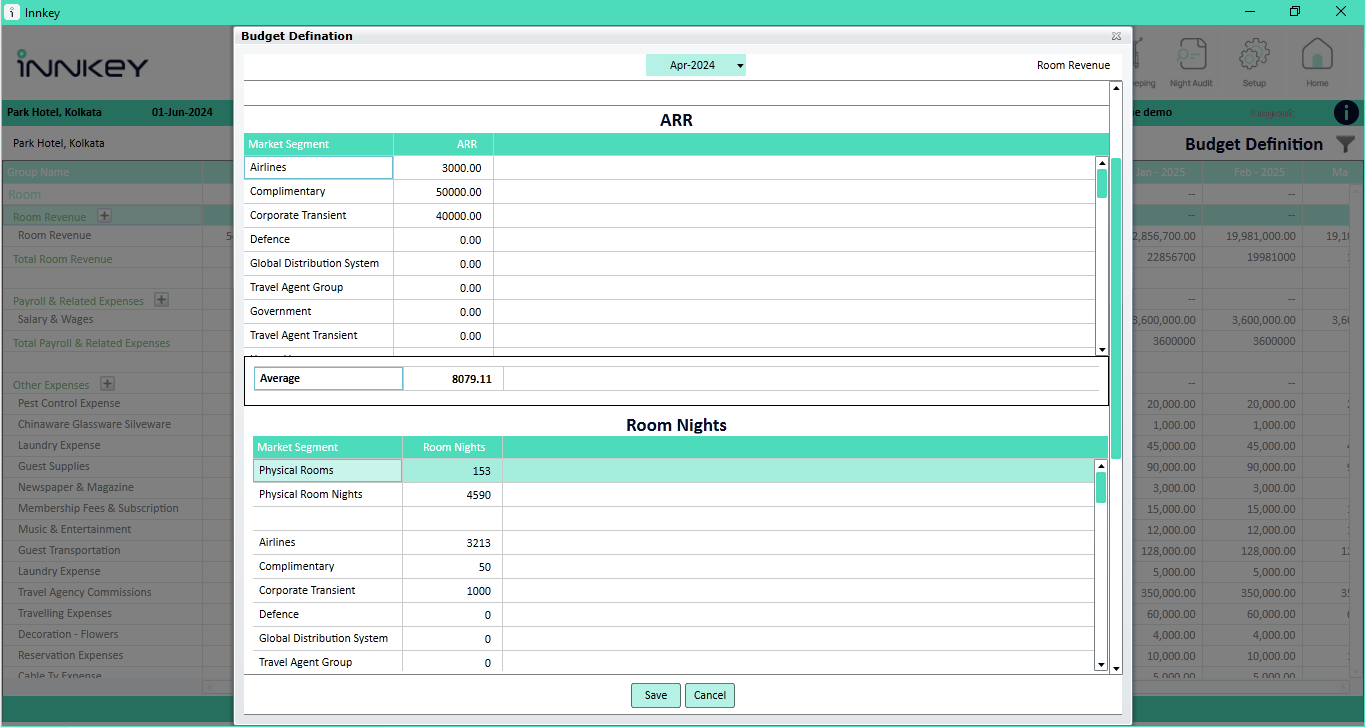Save the budget definition
This screenshot has height=728, width=1366.
pos(656,695)
